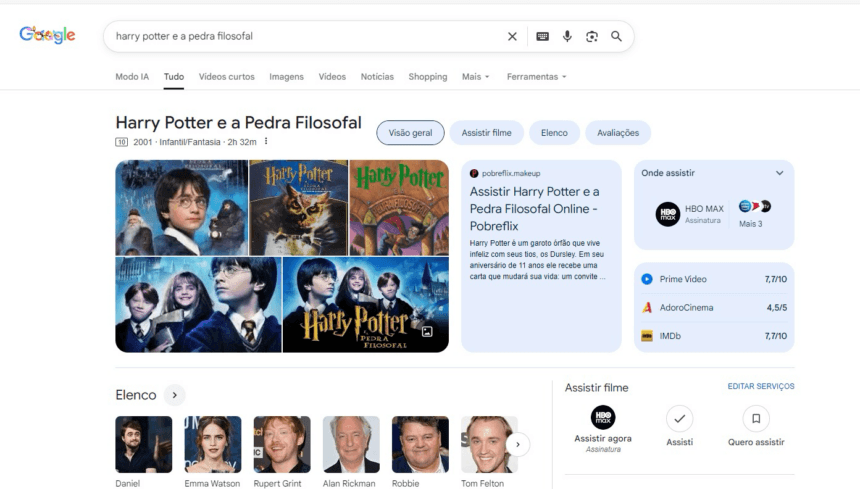
Task: Open Google Lens image search
Action: tap(592, 36)
